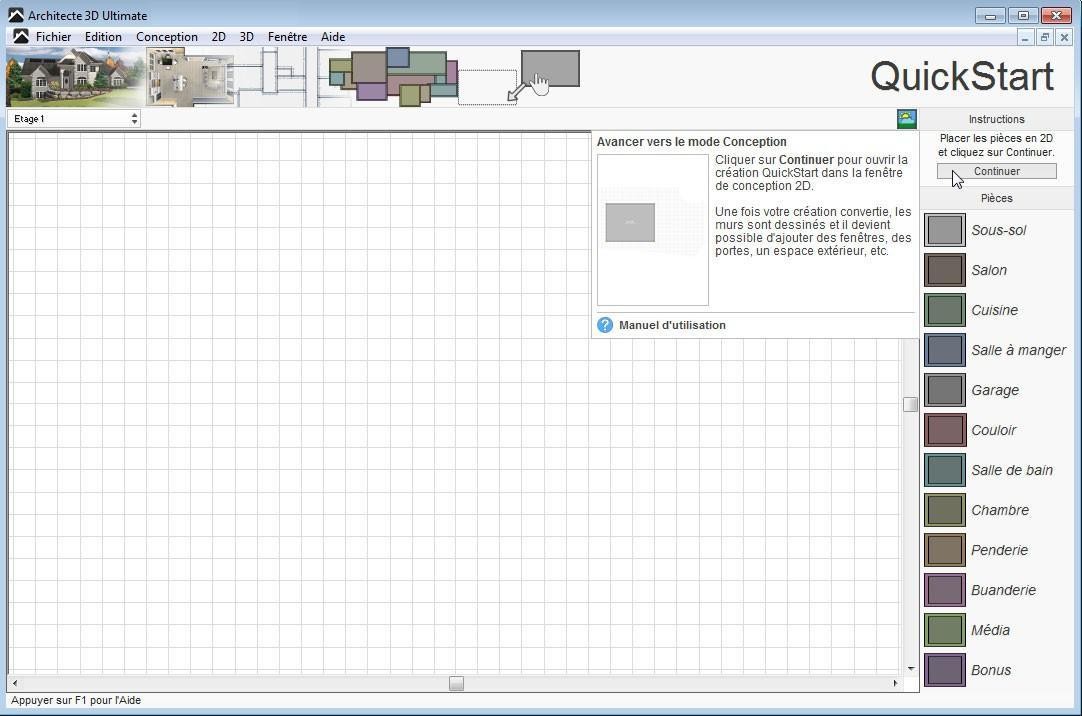Open the blue help question mark icon
The height and width of the screenshot is (716, 1082).
tap(605, 325)
